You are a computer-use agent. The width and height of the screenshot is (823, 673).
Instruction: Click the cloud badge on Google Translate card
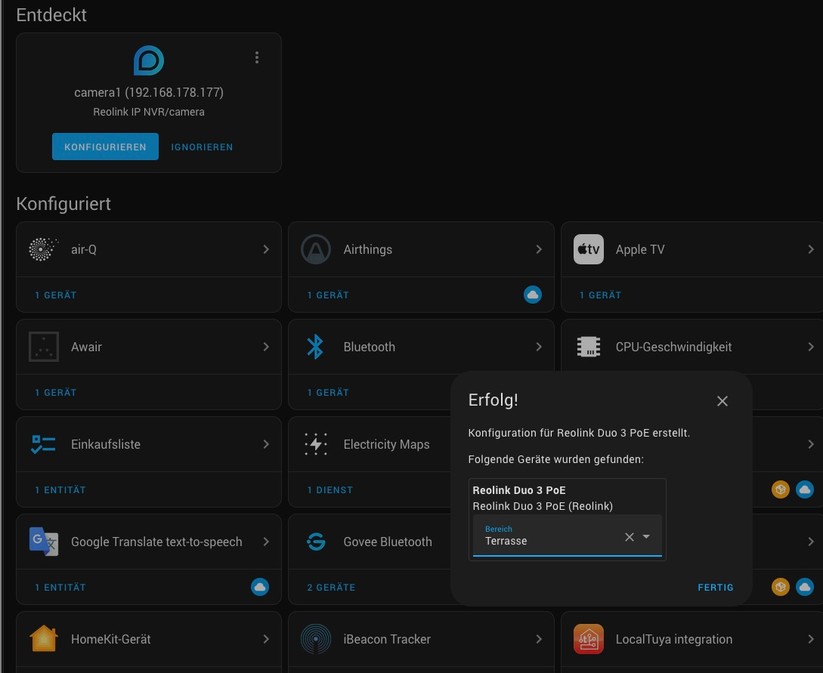coord(259,587)
